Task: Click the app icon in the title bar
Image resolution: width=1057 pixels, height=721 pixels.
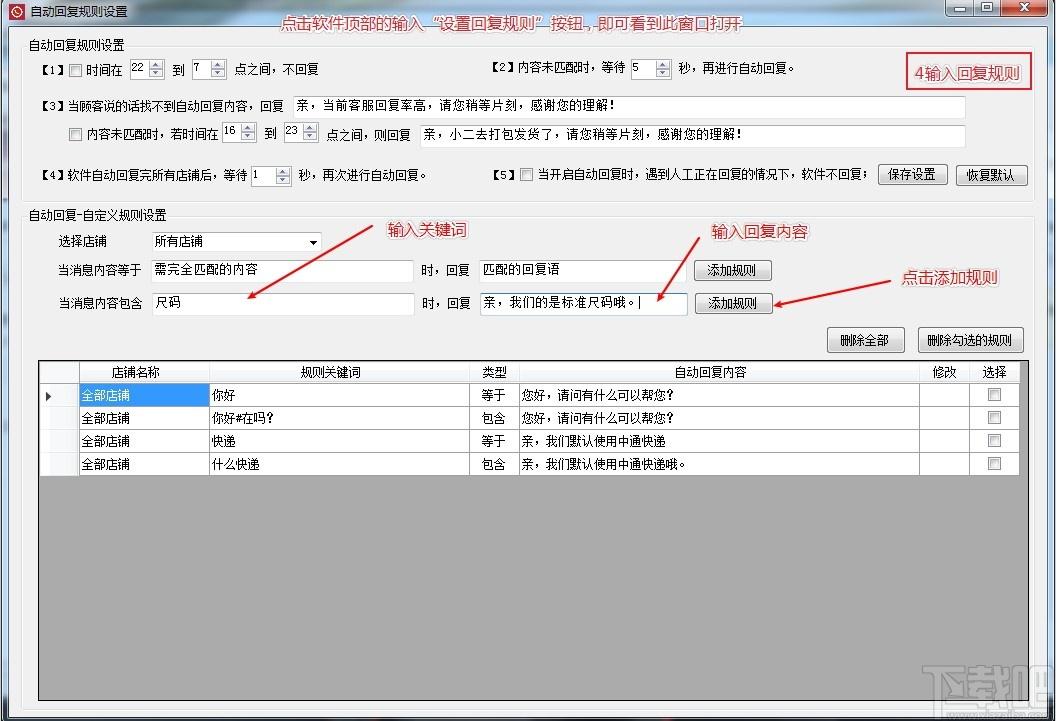Action: coord(17,11)
